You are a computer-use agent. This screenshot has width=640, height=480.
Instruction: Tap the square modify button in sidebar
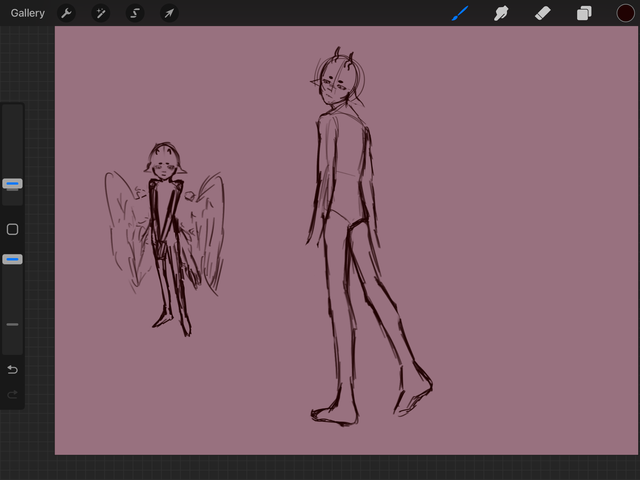tap(12, 229)
